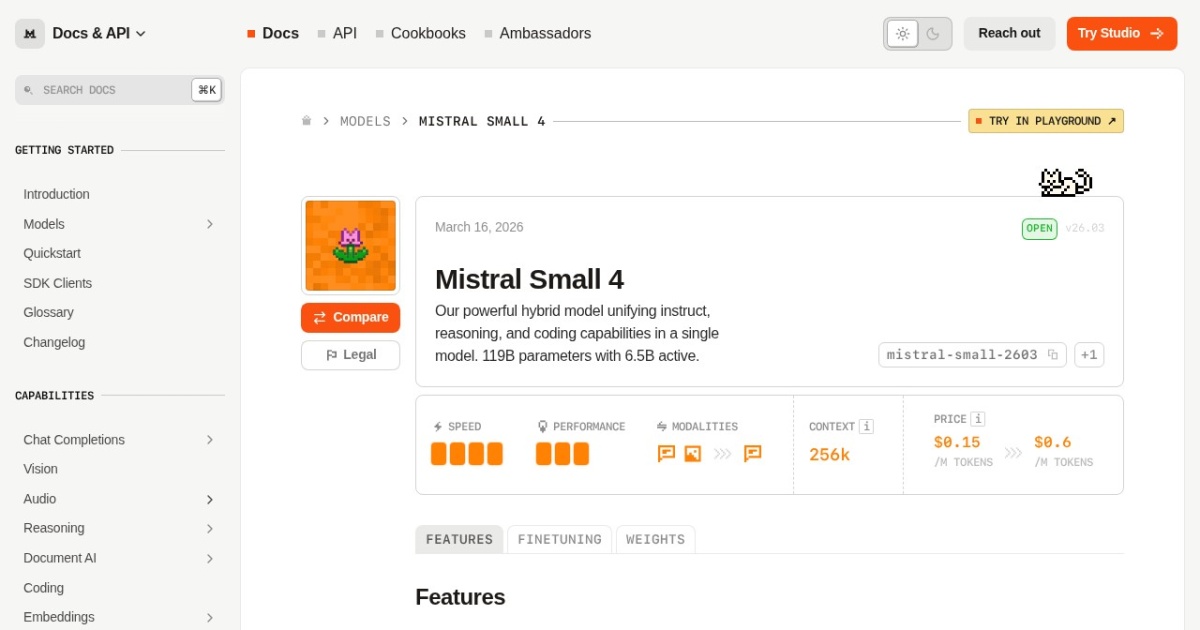Open Vision in sidebar

[x=40, y=469]
